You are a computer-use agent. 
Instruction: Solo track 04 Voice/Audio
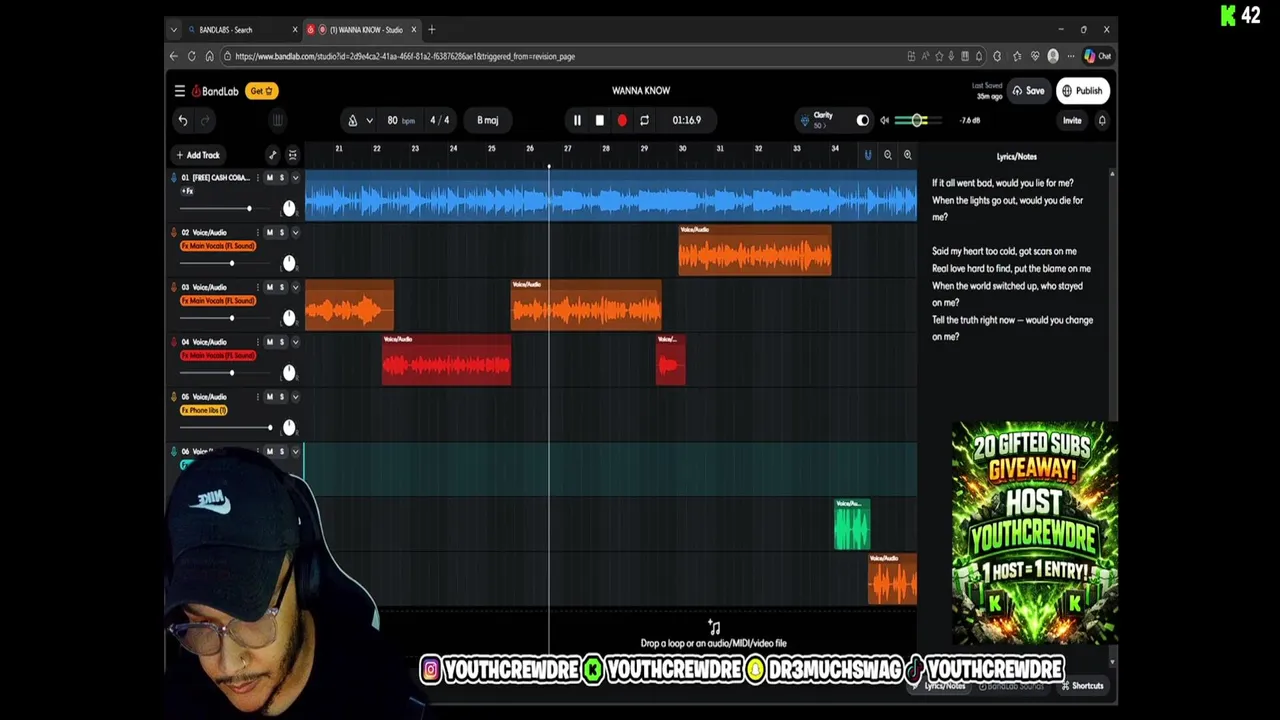pyautogui.click(x=281, y=342)
